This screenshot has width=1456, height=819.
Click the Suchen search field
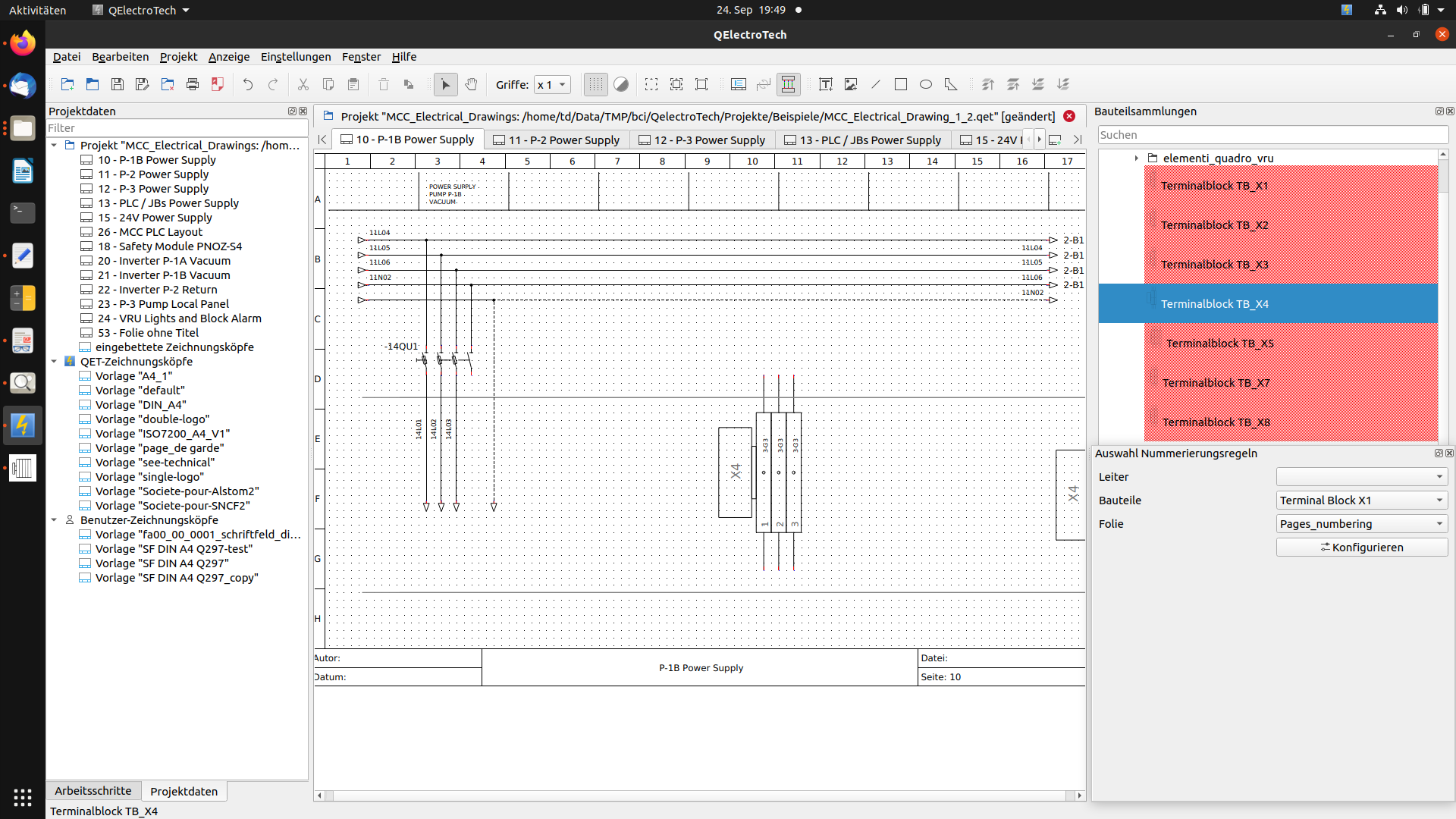tap(1272, 135)
